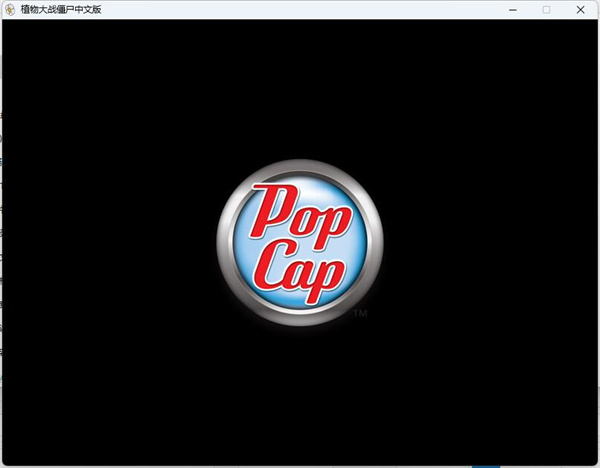This screenshot has width=600, height=468.
Task: Click the silver ring's top edge
Action: point(299,164)
